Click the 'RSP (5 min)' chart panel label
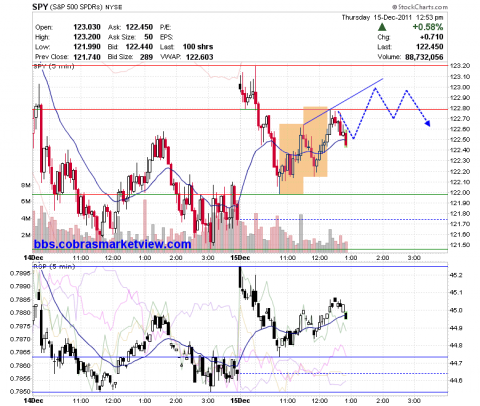The width and height of the screenshot is (480, 406). pyautogui.click(x=54, y=266)
